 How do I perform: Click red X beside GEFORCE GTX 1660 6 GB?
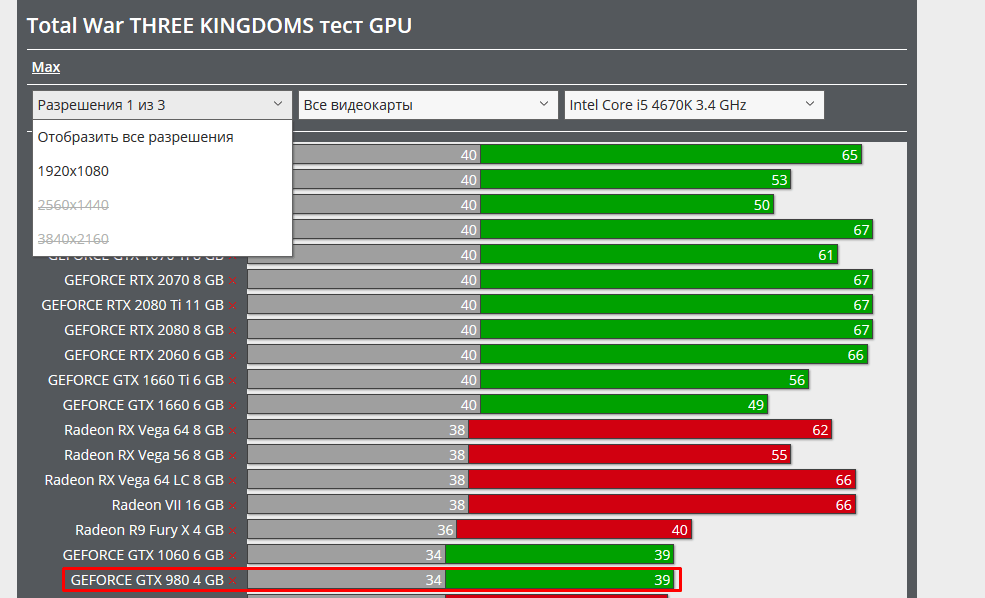point(232,406)
